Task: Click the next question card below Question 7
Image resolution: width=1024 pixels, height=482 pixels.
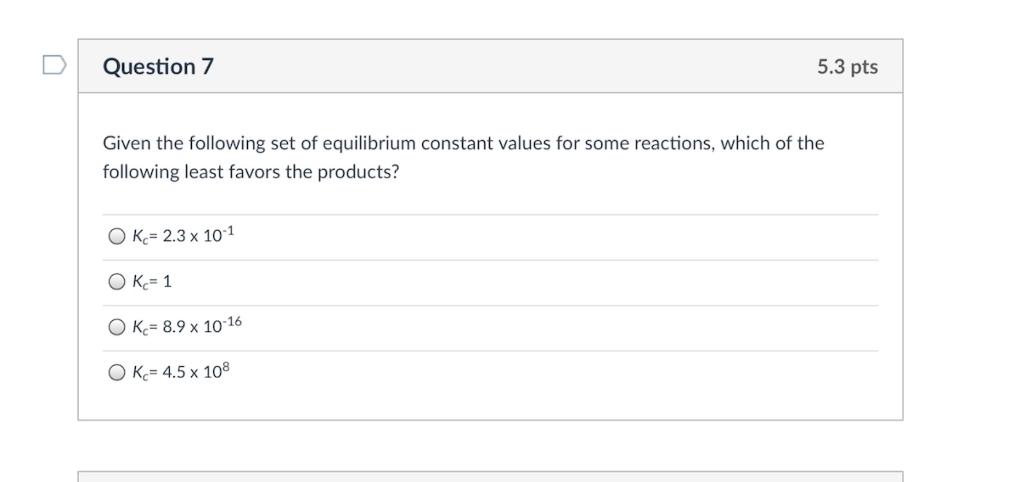Action: pyautogui.click(x=490, y=476)
